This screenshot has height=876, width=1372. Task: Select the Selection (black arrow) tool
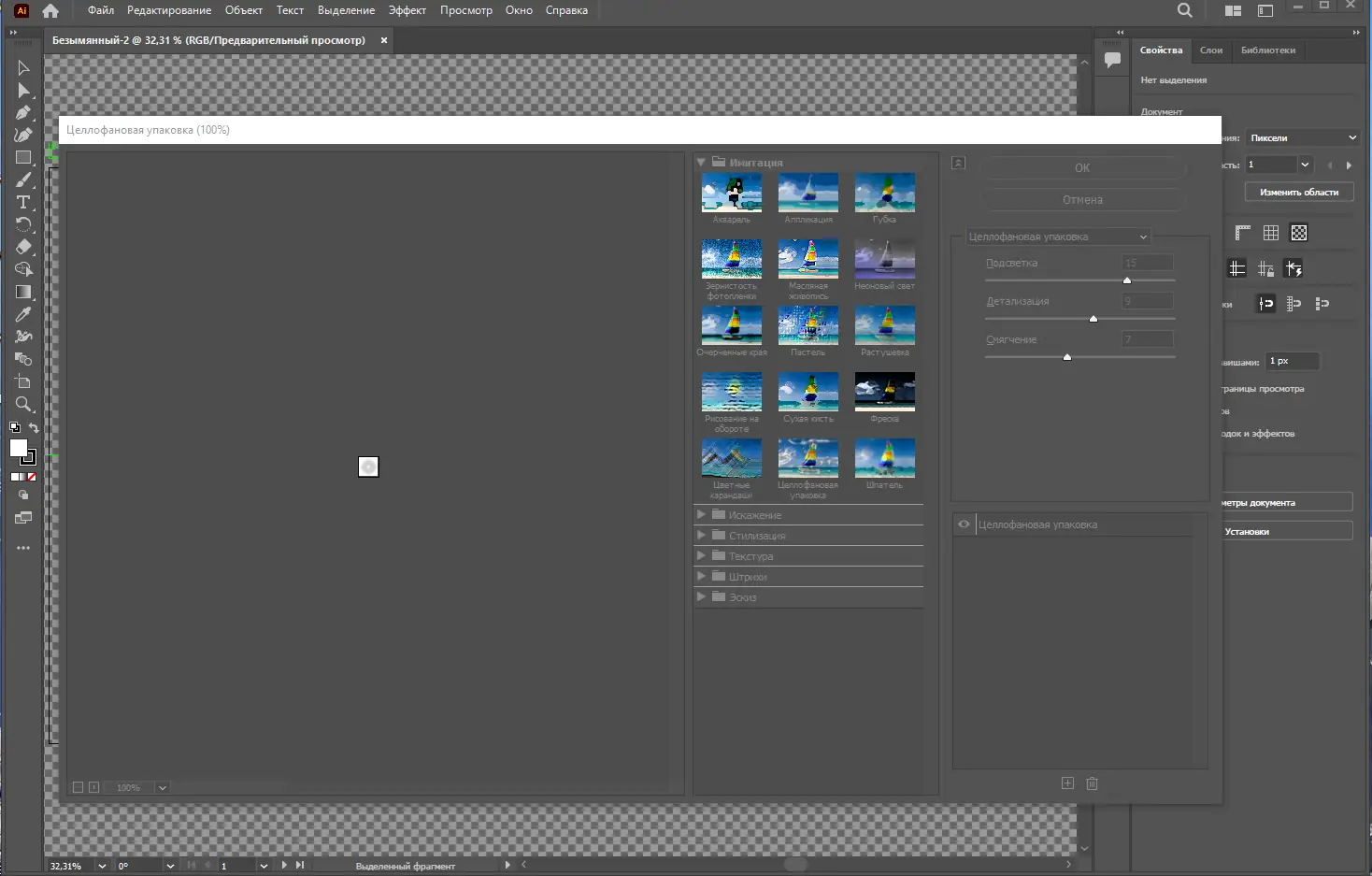coord(23,68)
